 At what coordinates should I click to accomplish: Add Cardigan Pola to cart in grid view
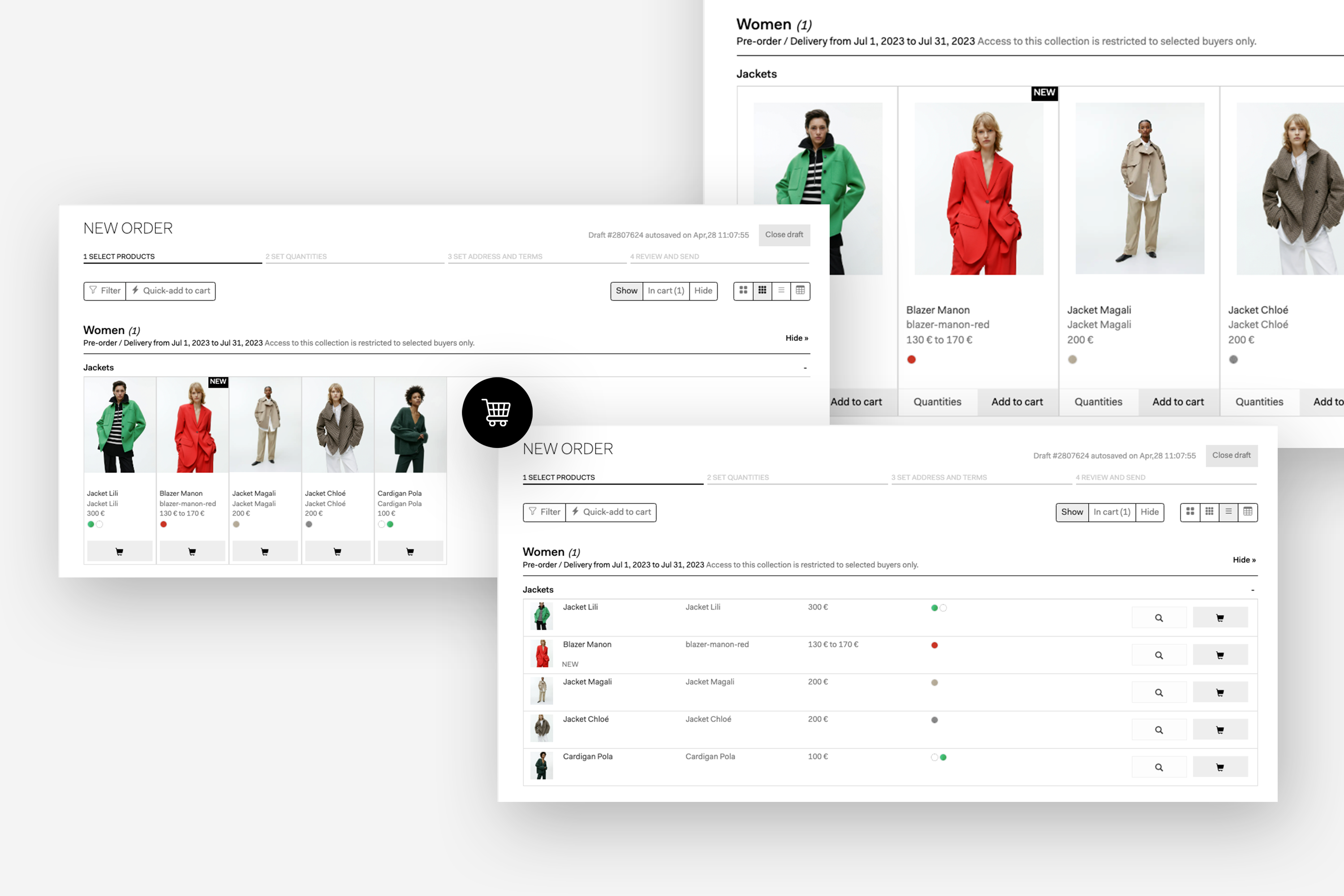(410, 551)
